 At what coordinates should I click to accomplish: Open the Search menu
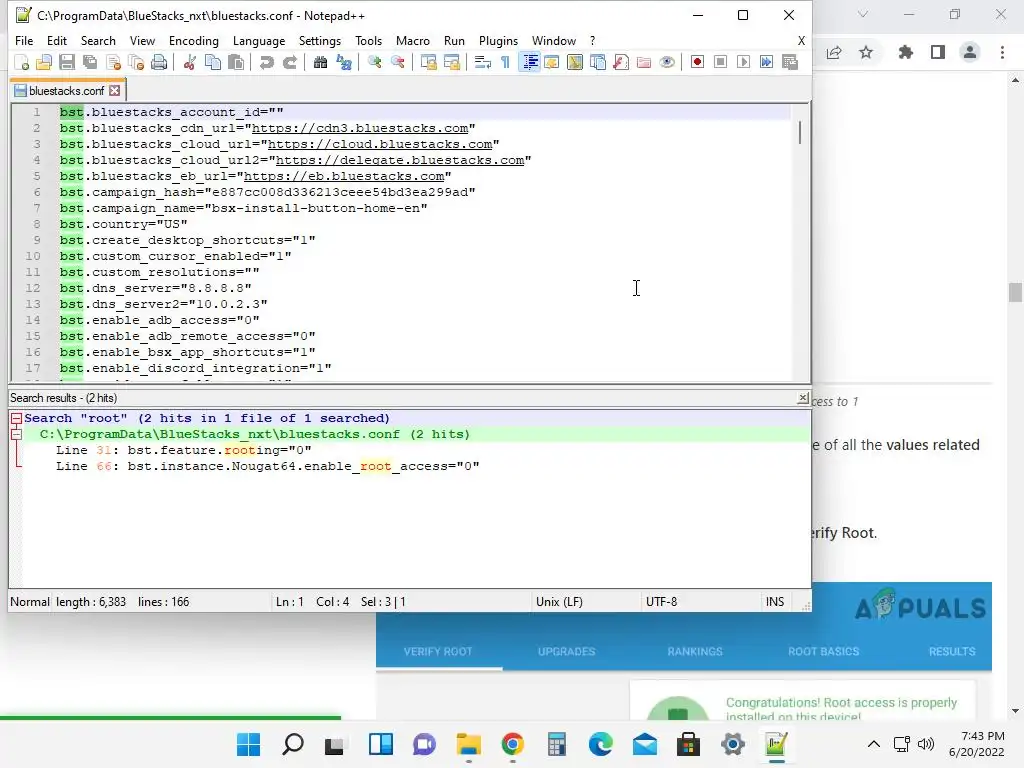click(98, 40)
